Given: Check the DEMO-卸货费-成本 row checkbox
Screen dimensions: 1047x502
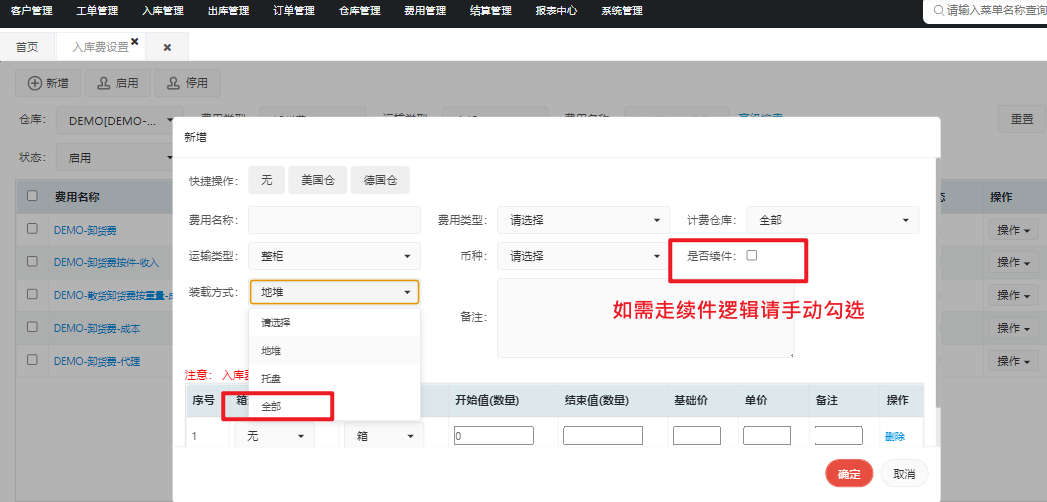Looking at the screenshot, I should [x=32, y=326].
